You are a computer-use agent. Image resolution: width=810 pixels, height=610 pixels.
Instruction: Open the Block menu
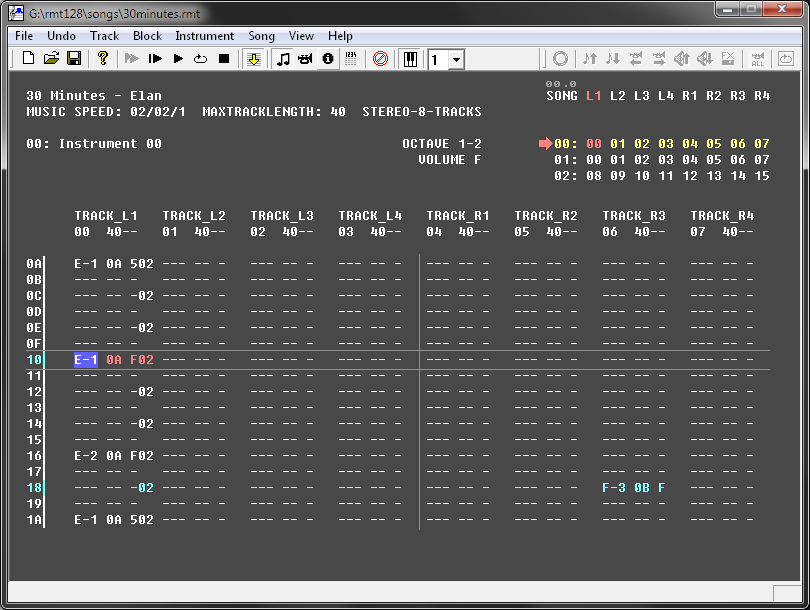(x=146, y=35)
